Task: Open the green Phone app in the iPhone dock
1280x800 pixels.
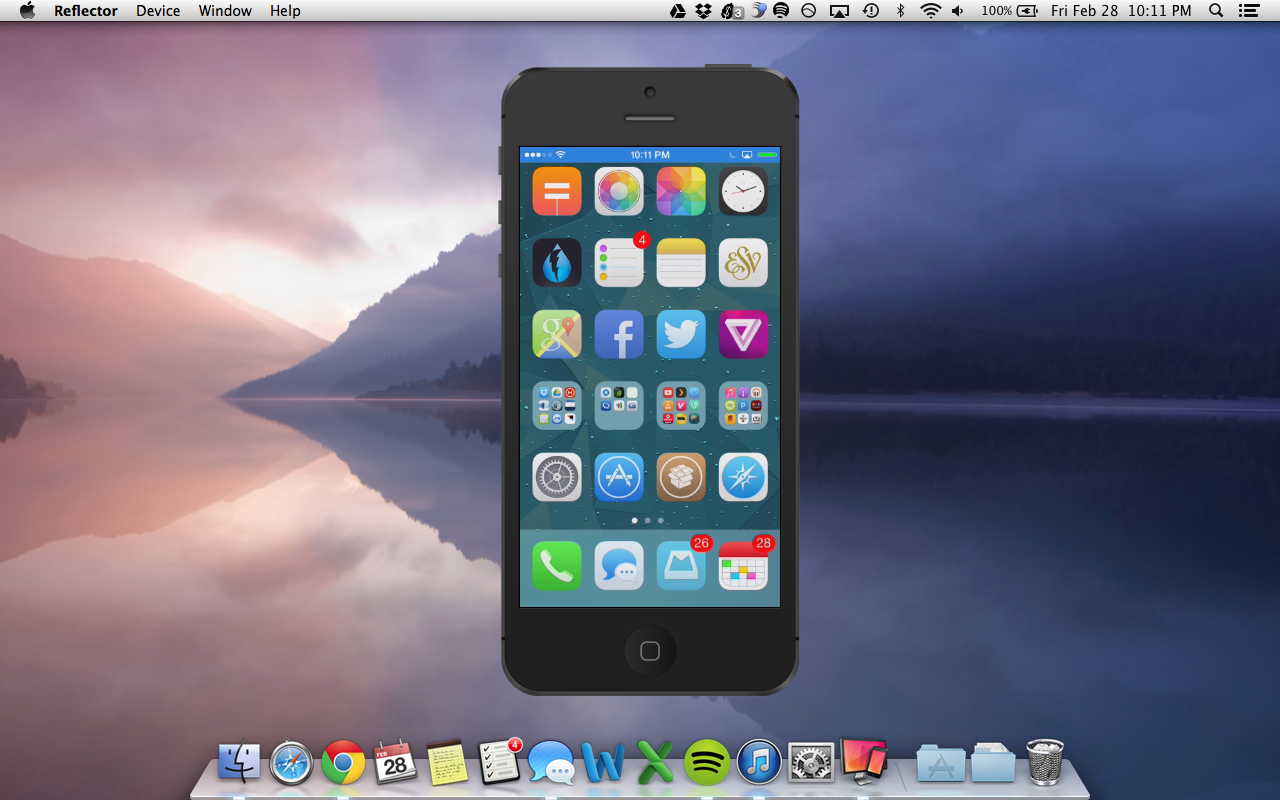Action: (x=557, y=566)
